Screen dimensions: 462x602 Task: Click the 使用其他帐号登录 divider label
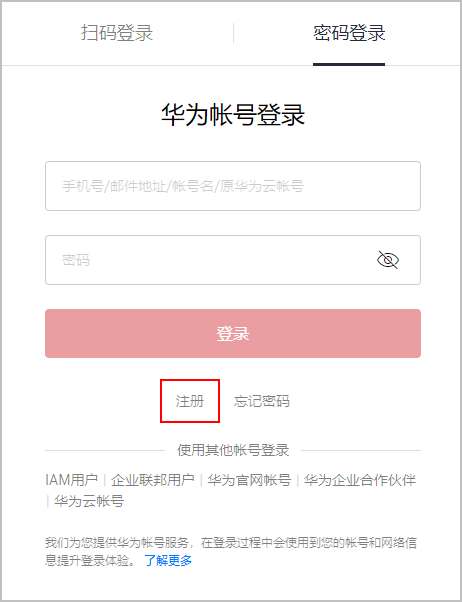[x=233, y=450]
